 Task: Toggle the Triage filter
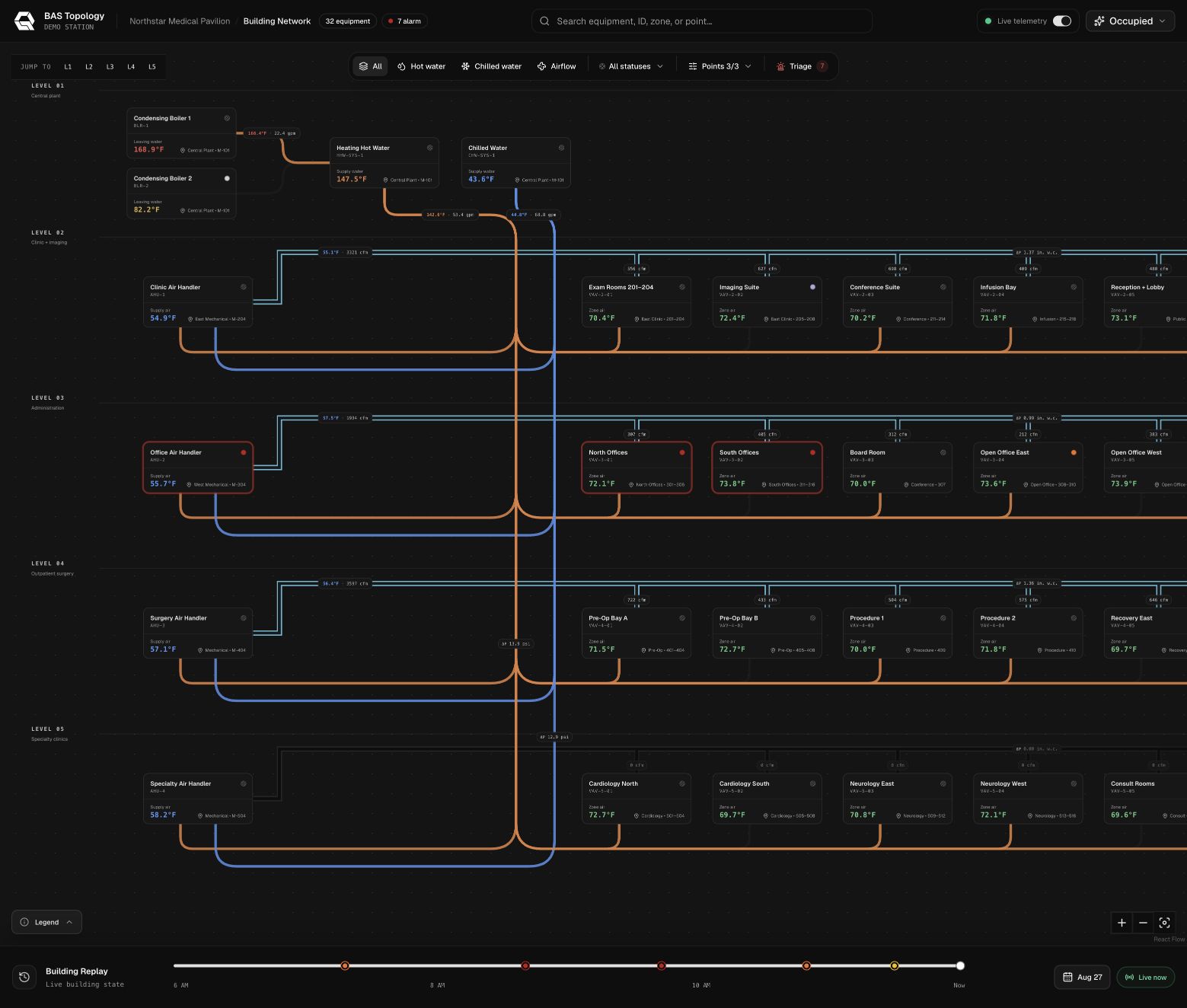click(x=801, y=66)
